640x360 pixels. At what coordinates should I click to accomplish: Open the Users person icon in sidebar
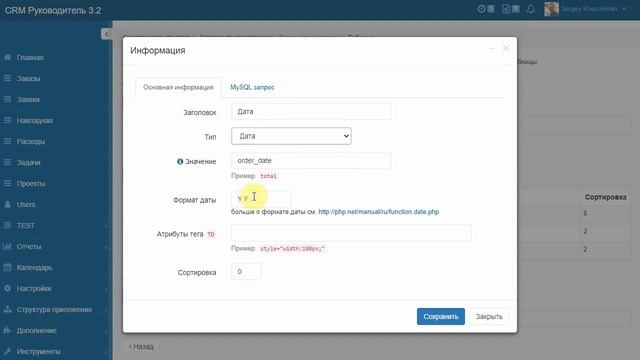coord(7,204)
